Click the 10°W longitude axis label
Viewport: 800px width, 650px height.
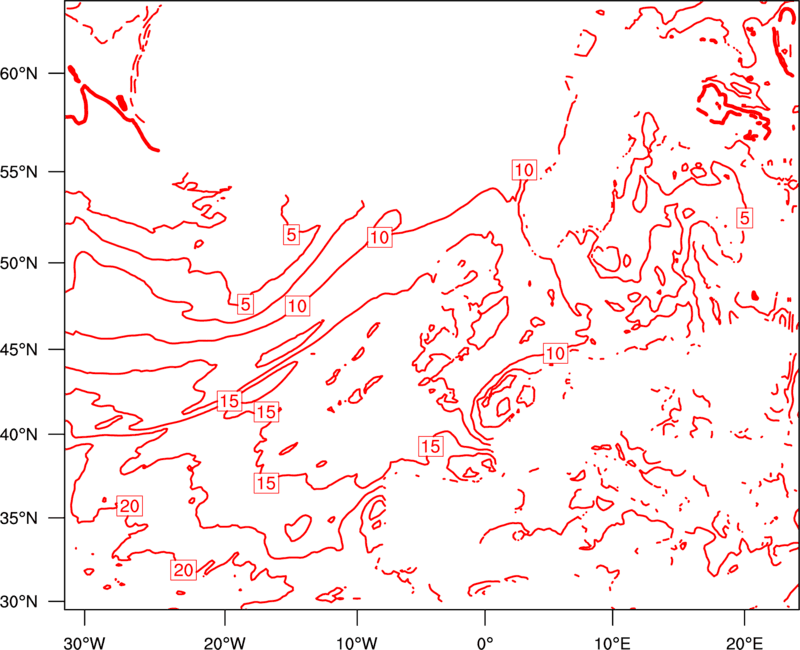click(x=356, y=642)
